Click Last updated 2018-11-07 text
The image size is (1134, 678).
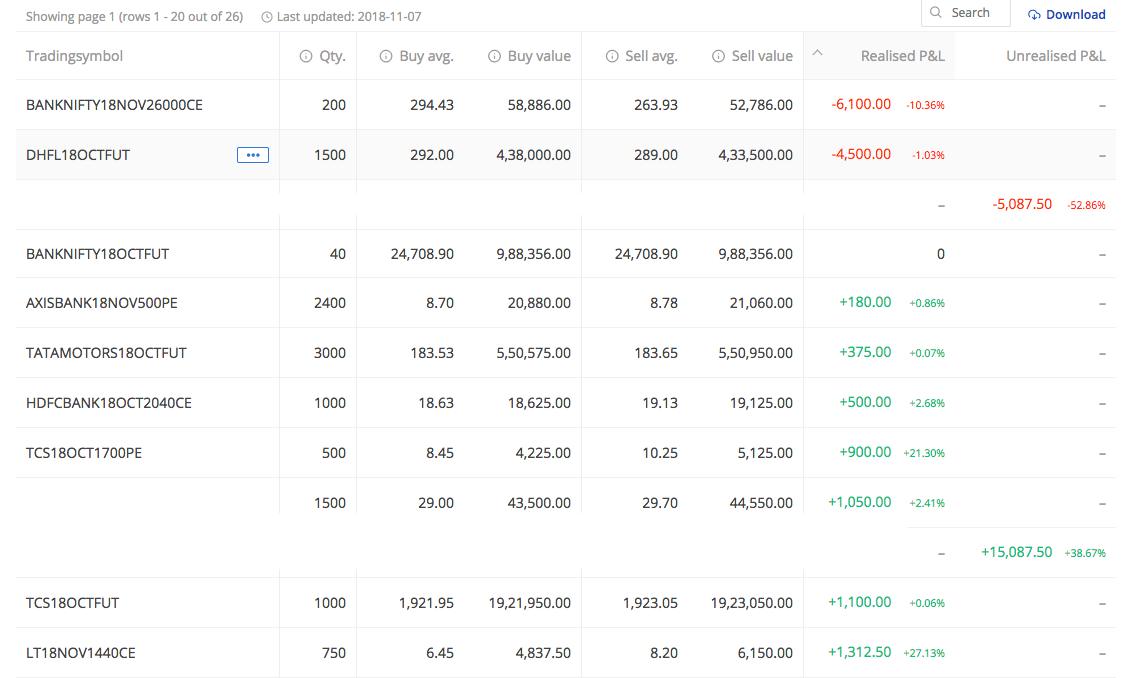coord(349,17)
